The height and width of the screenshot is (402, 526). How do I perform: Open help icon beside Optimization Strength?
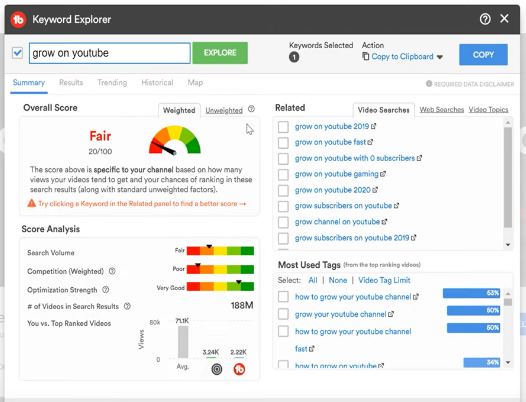coord(105,289)
